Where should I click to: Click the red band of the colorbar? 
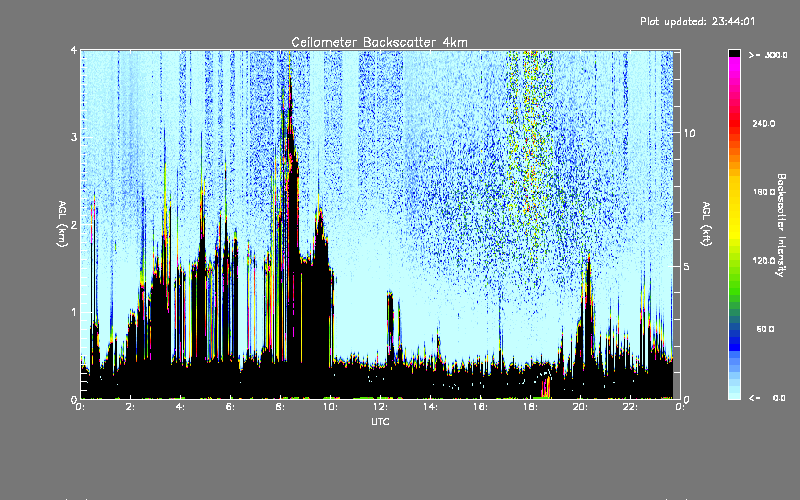coord(734,122)
